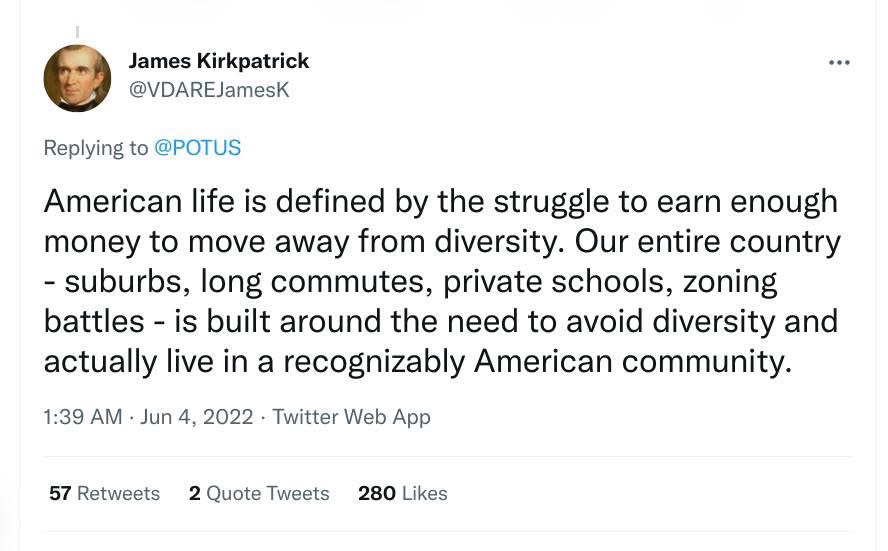
Task: Click the Twitter Web App source link
Action: click(351, 417)
